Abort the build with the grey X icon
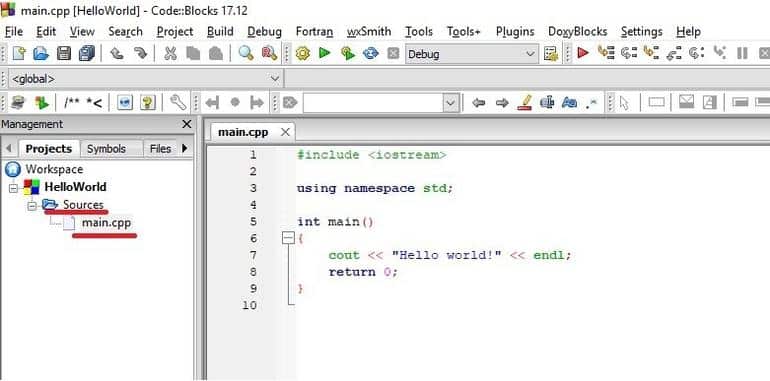 tap(393, 53)
